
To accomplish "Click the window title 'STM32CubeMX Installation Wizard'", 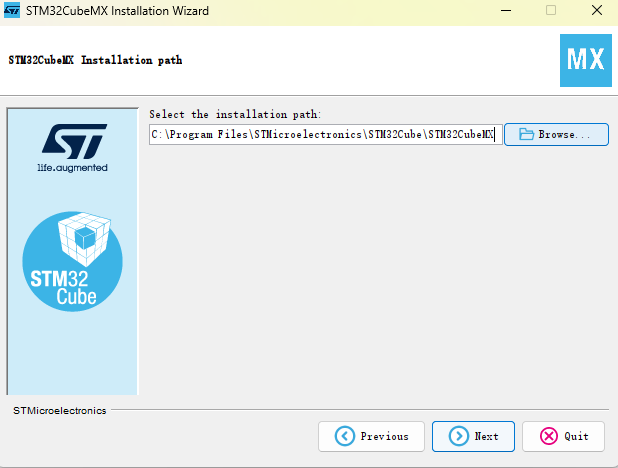I will pos(117,11).
